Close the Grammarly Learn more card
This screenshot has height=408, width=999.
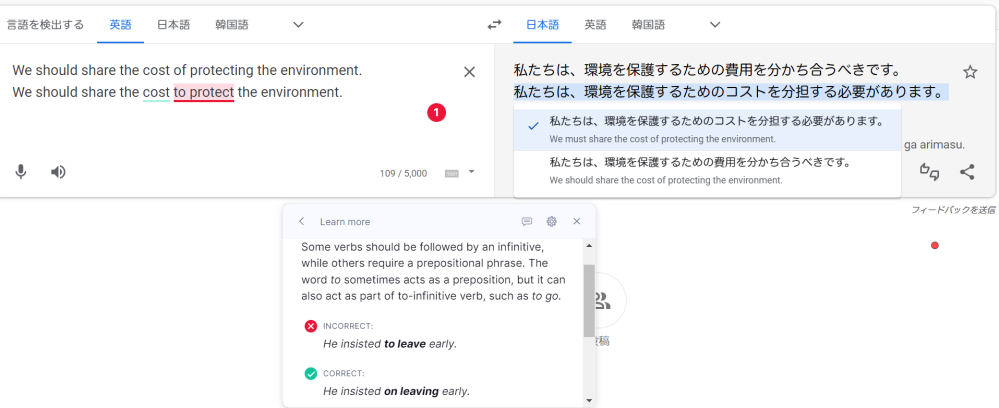coord(577,221)
